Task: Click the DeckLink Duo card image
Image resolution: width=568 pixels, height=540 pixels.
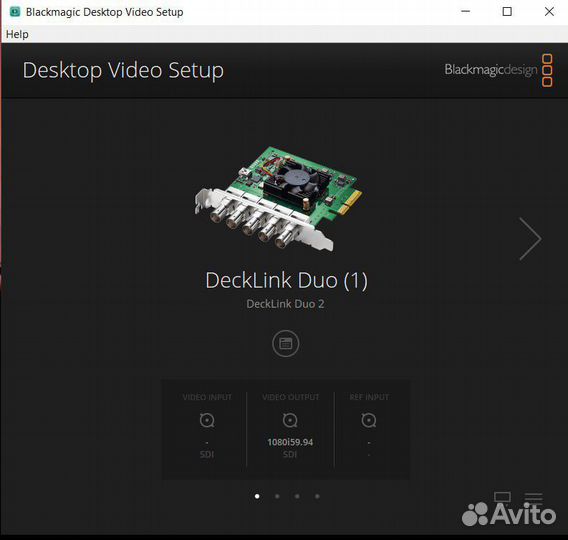Action: pyautogui.click(x=278, y=198)
